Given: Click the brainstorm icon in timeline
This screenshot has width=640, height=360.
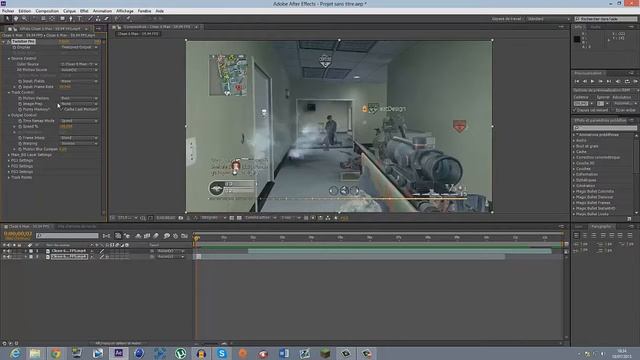Looking at the screenshot, I should pyautogui.click(x=167, y=236).
